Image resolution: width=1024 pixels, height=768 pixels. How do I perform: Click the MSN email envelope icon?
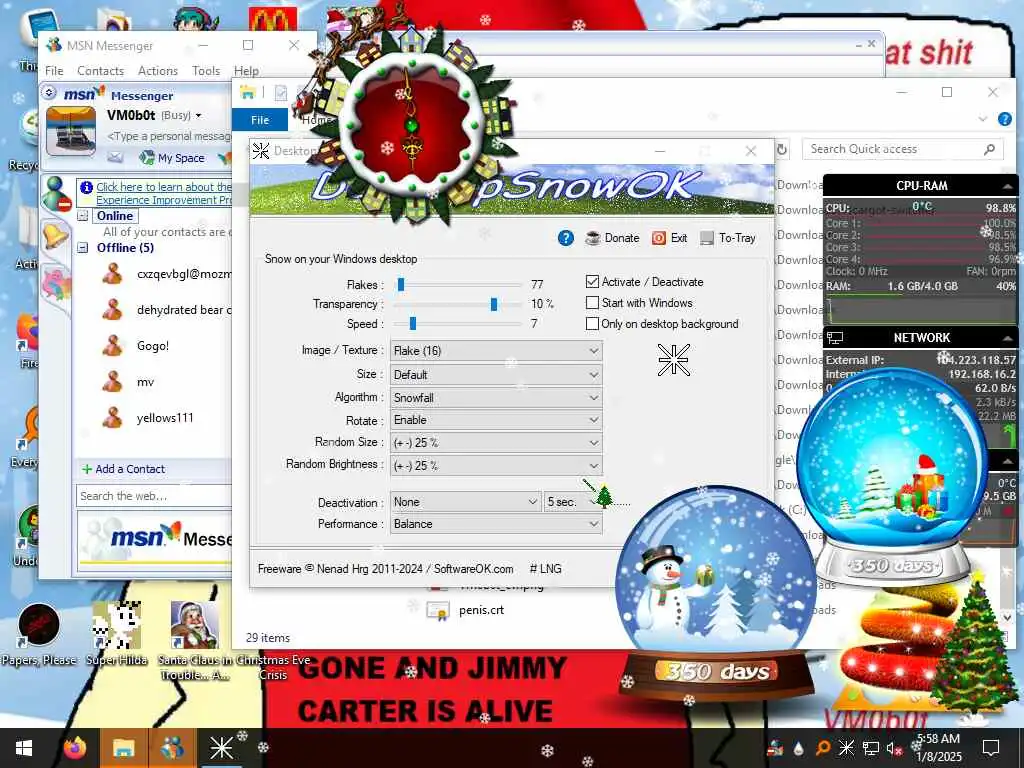point(115,157)
